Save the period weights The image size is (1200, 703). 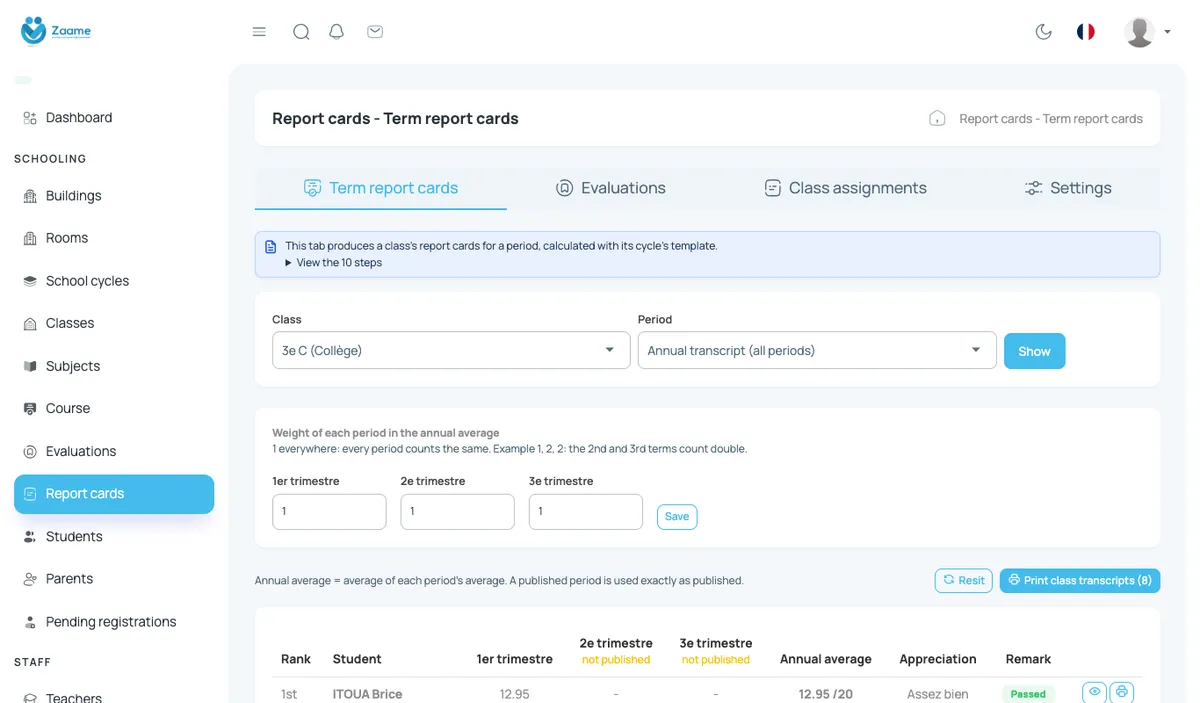click(x=677, y=517)
